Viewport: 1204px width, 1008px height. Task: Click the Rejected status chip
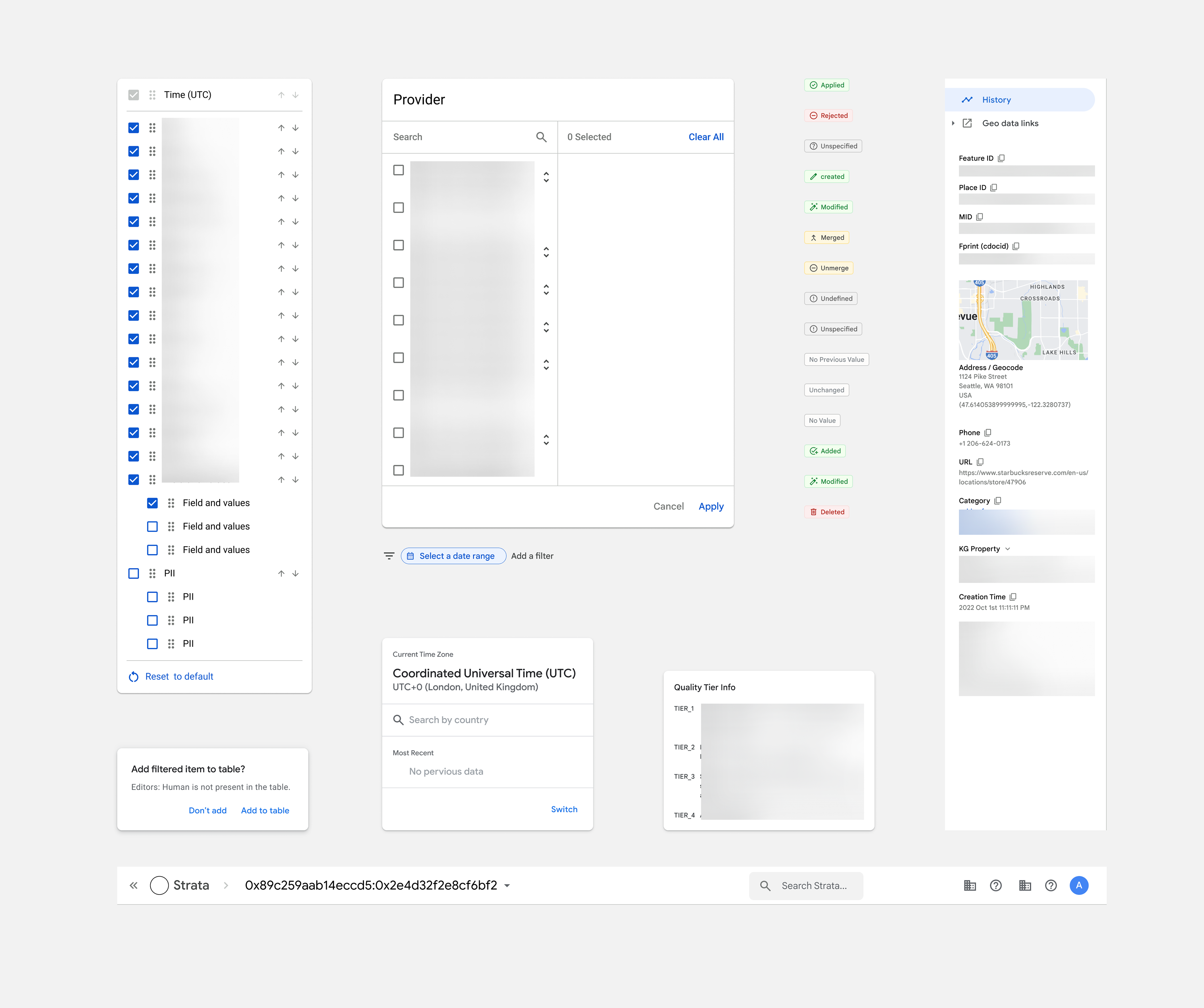coord(828,115)
